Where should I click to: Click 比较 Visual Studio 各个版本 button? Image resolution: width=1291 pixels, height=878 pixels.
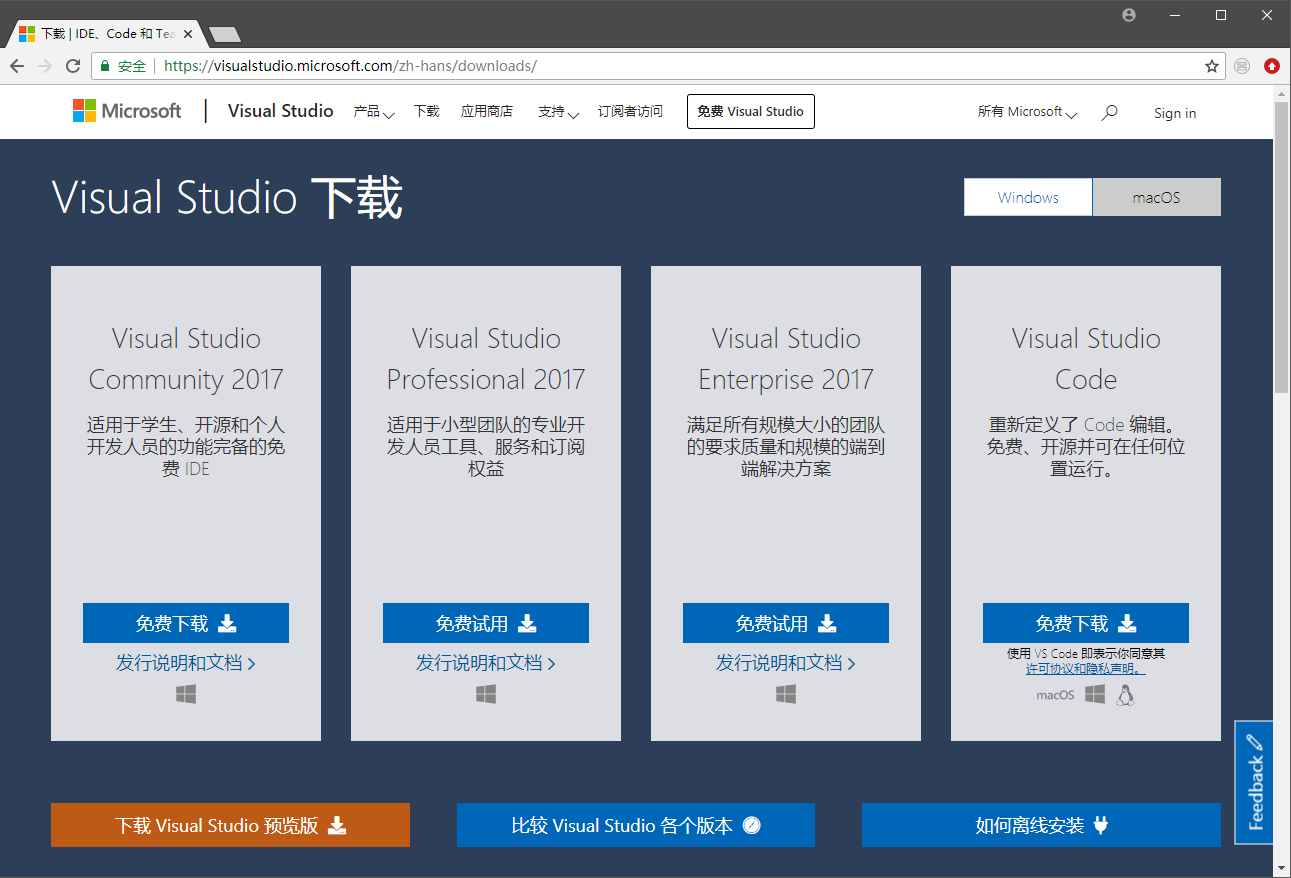click(636, 825)
